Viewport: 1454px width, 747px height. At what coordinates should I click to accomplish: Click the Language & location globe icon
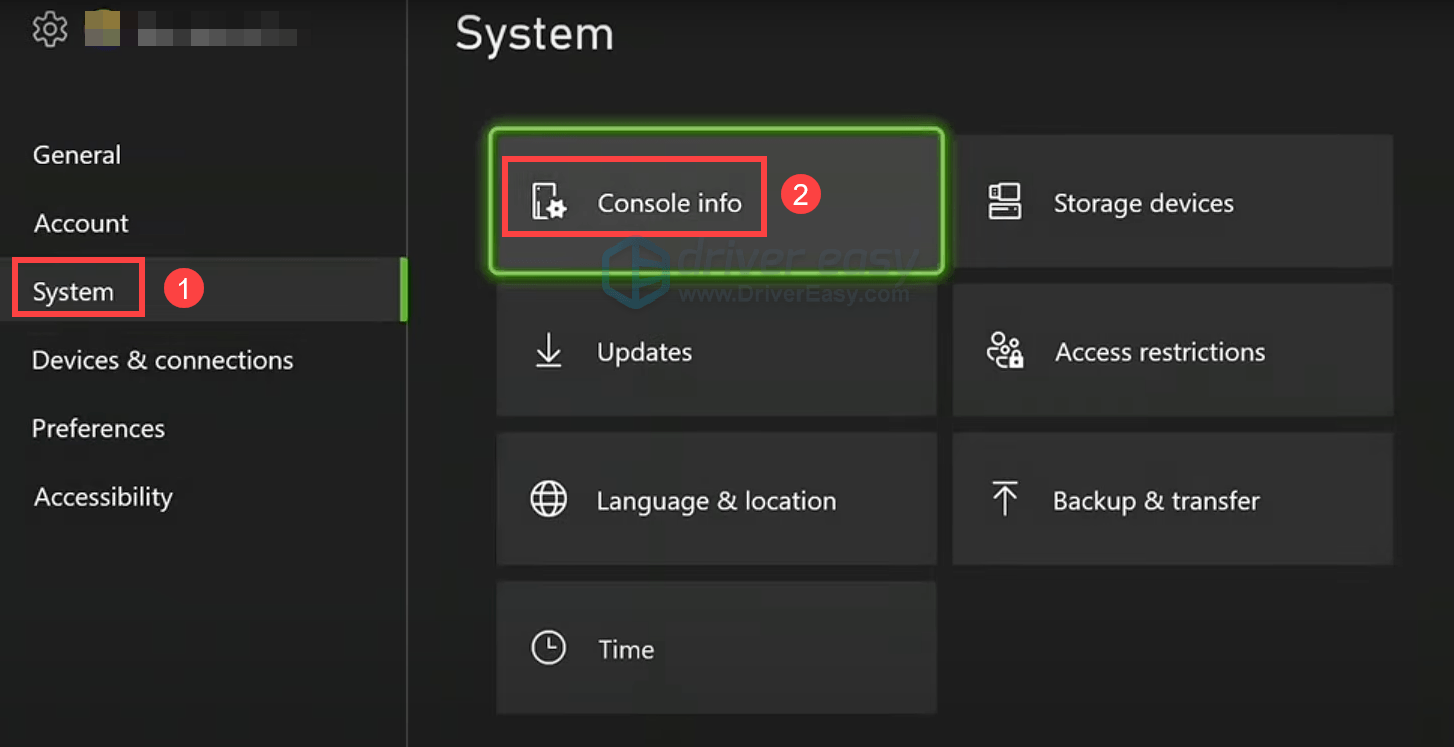coord(548,500)
